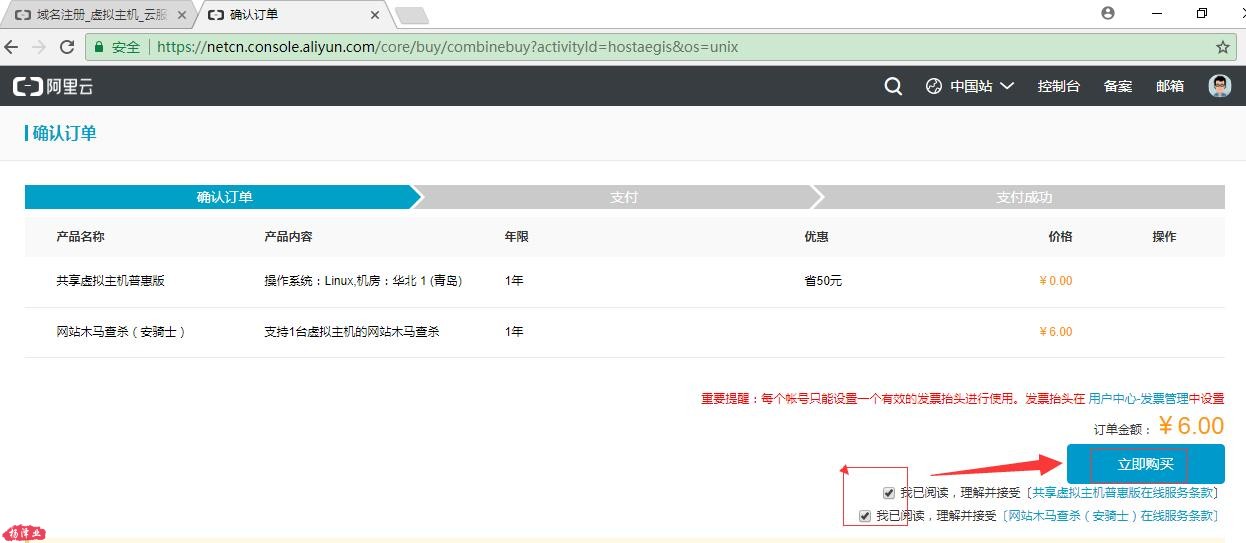Click the 产品名称 column header
Screen dimensions: 1246x543
pyautogui.click(x=80, y=237)
